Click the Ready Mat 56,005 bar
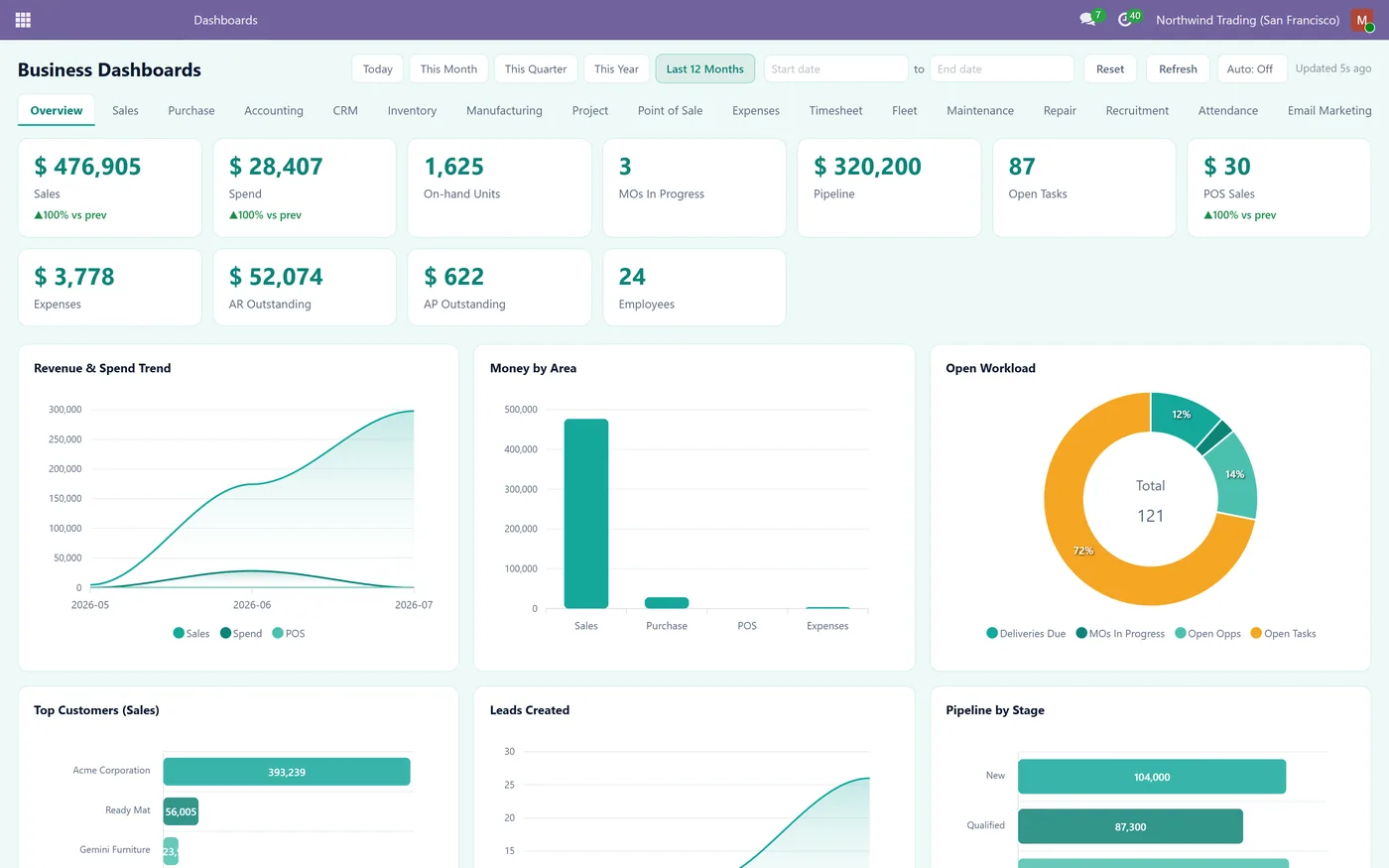 pos(181,811)
